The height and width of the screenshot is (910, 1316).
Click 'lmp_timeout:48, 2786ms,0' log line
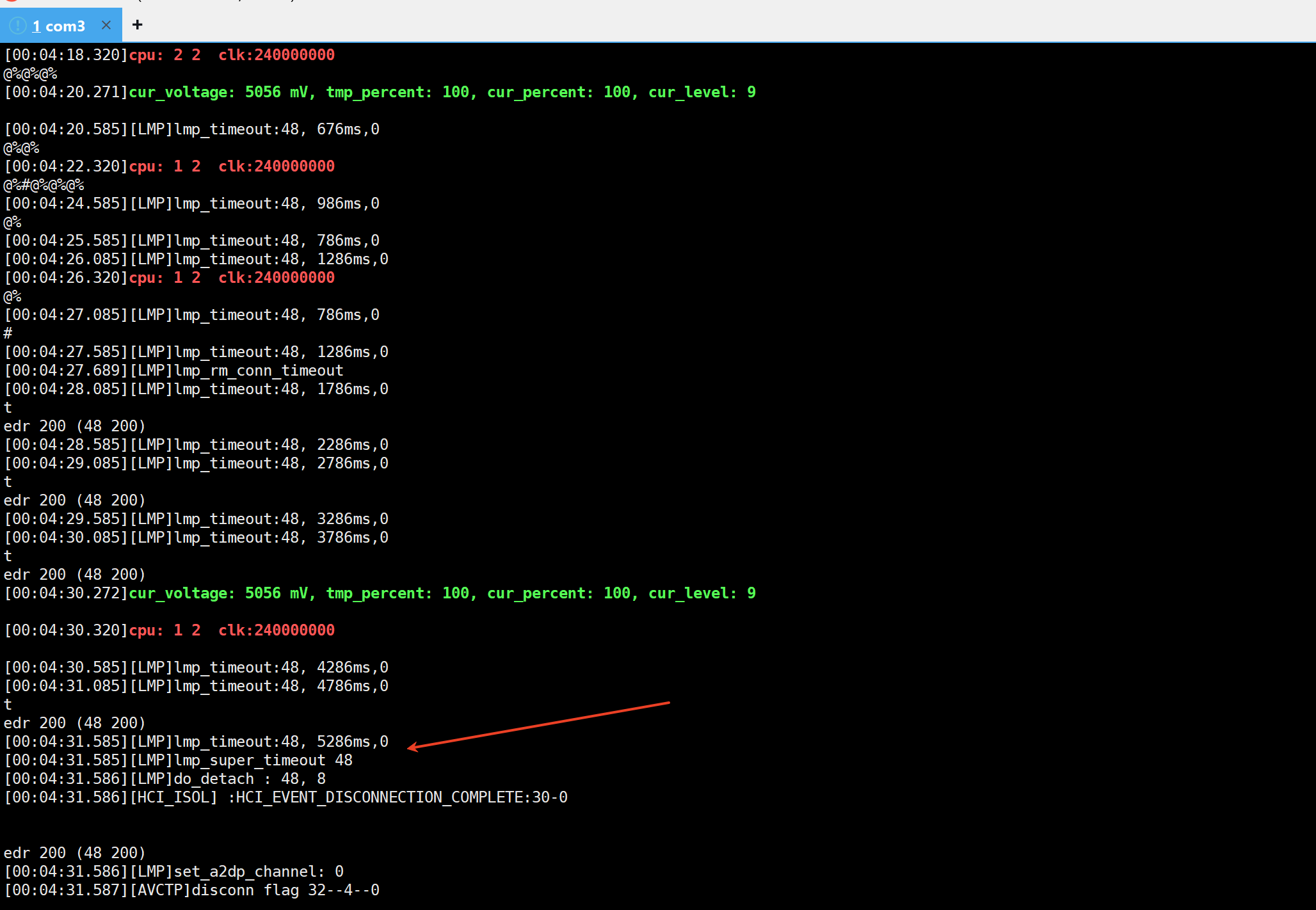(197, 463)
